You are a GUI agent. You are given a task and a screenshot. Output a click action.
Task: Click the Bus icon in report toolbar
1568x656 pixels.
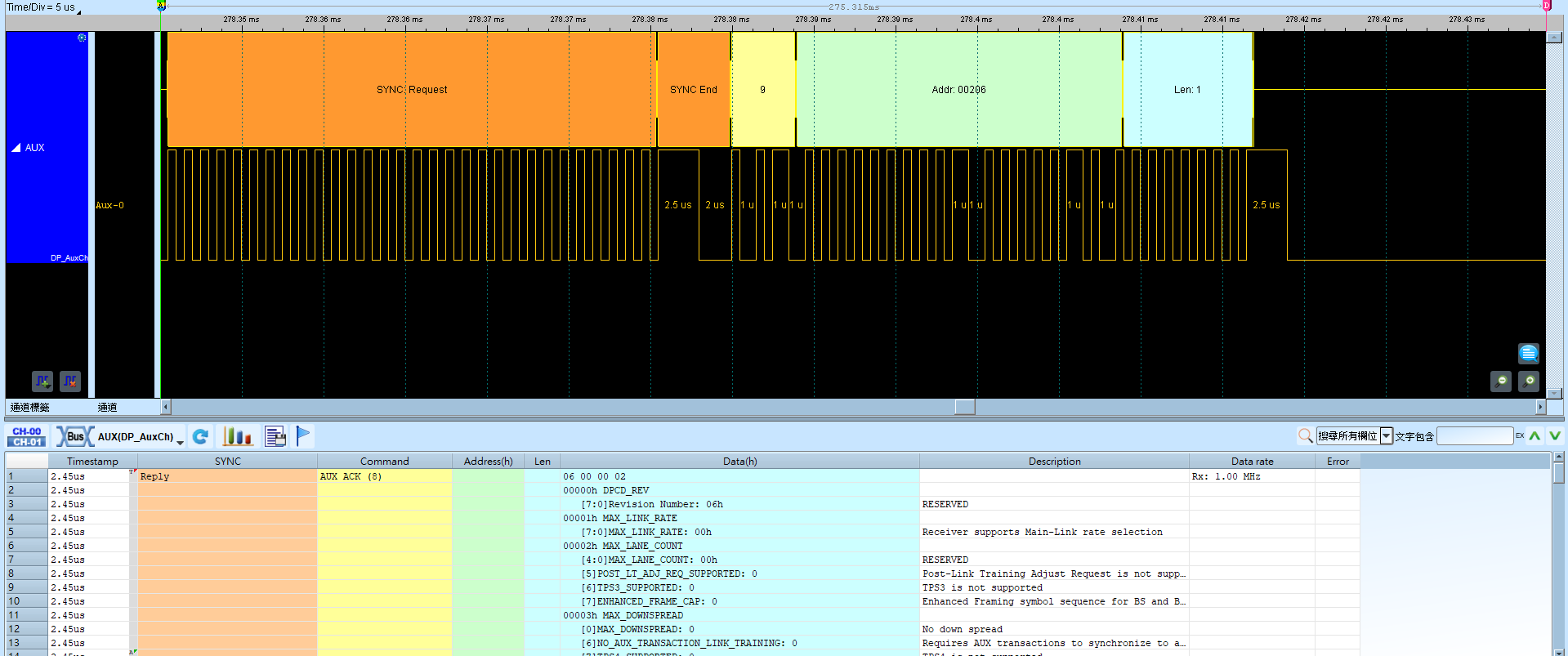[x=75, y=436]
